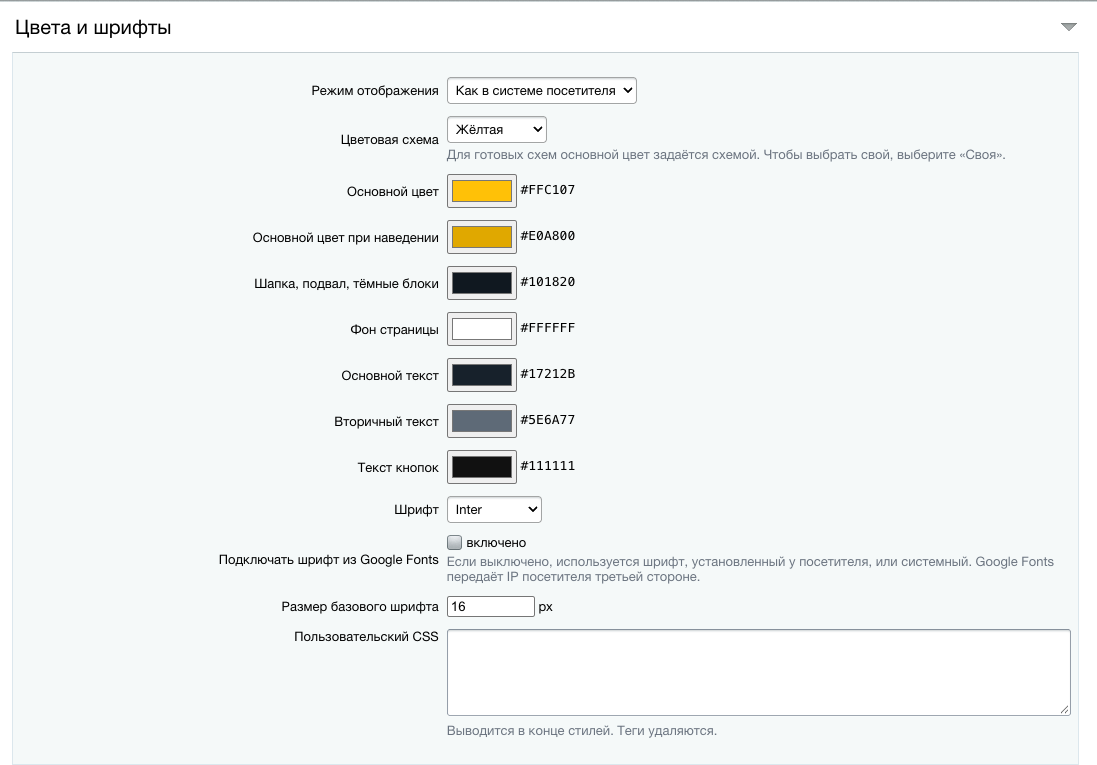
Task: Click the включено checkbox label
Action: (496, 542)
